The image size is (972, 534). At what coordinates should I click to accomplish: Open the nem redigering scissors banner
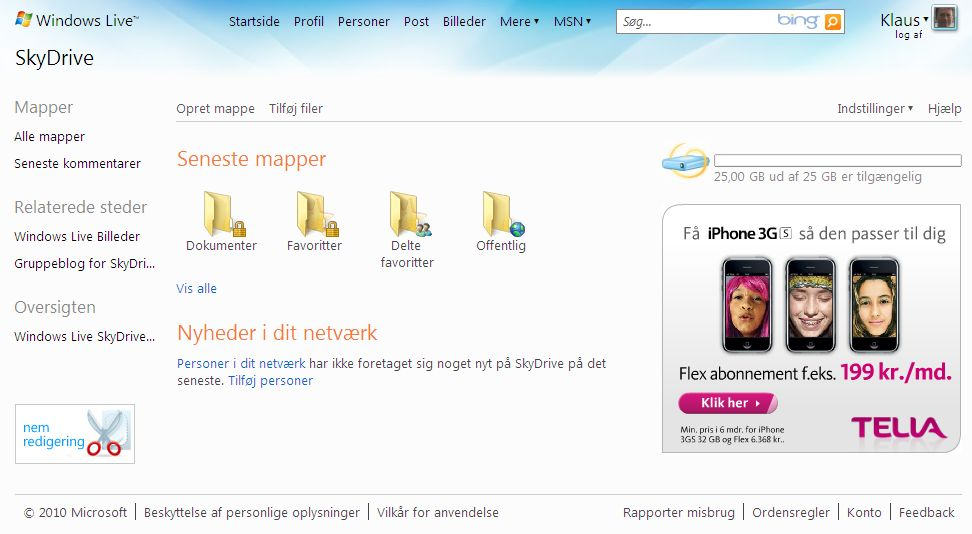75,434
